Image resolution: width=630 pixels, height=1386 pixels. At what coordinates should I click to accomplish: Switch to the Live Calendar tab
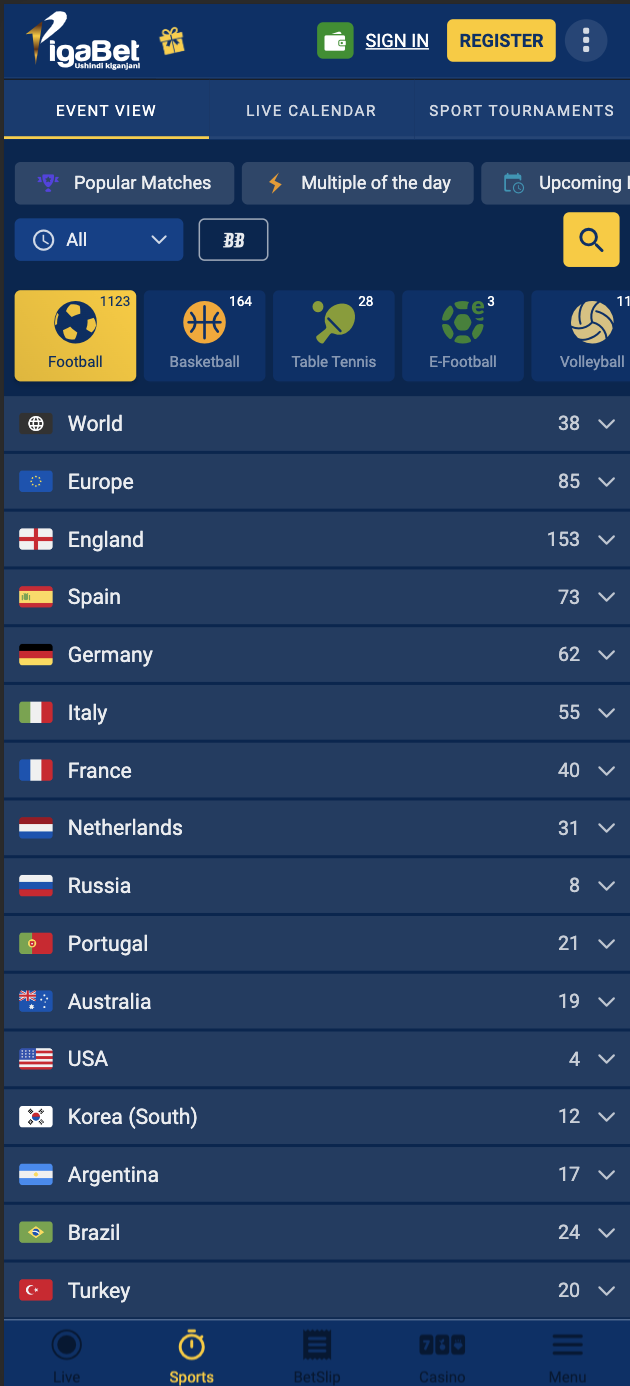point(311,111)
